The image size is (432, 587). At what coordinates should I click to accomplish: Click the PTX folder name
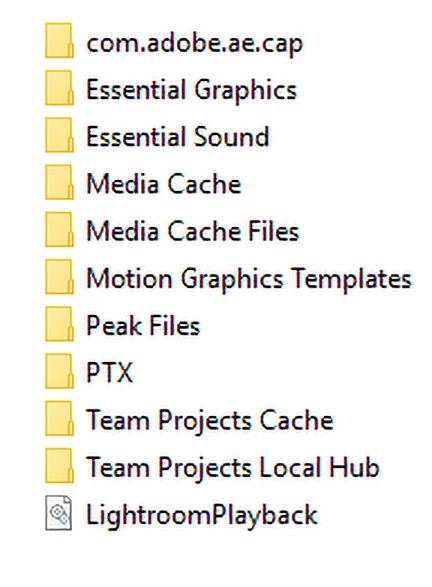109,372
